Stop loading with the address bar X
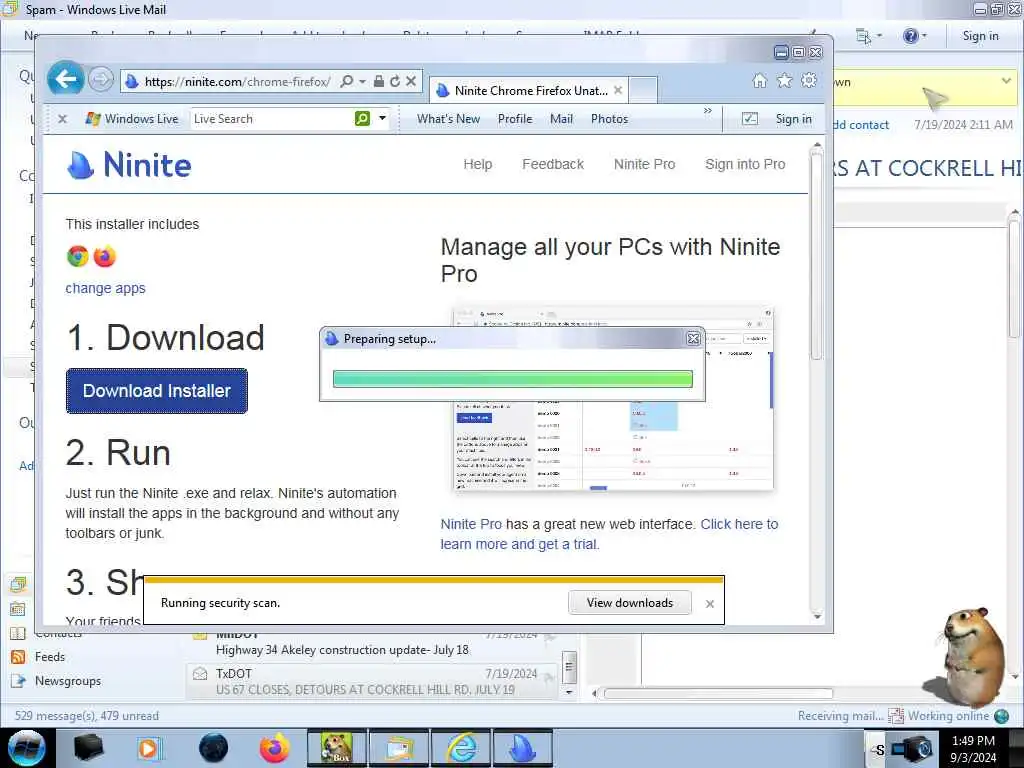This screenshot has height=768, width=1024. click(411, 81)
